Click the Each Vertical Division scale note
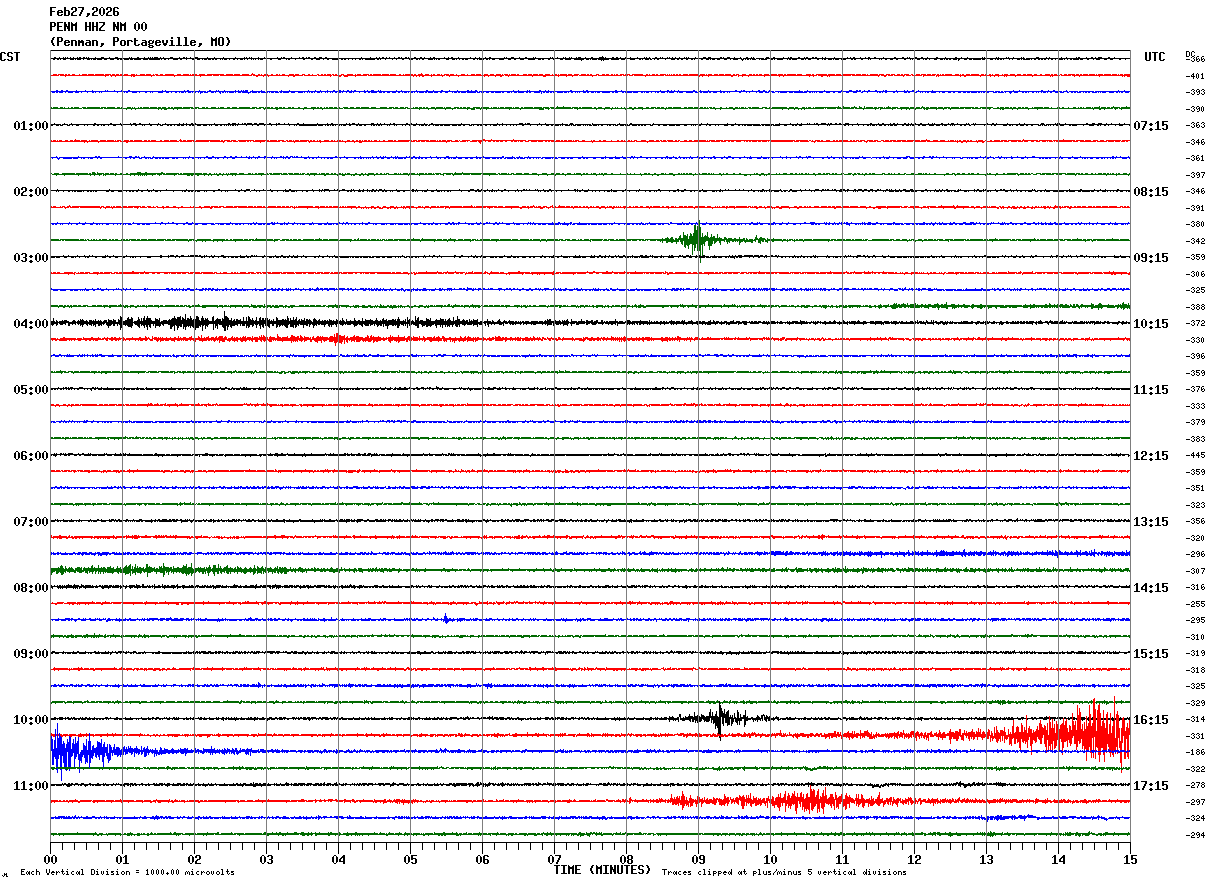The height and width of the screenshot is (886, 1210). pyautogui.click(x=127, y=873)
